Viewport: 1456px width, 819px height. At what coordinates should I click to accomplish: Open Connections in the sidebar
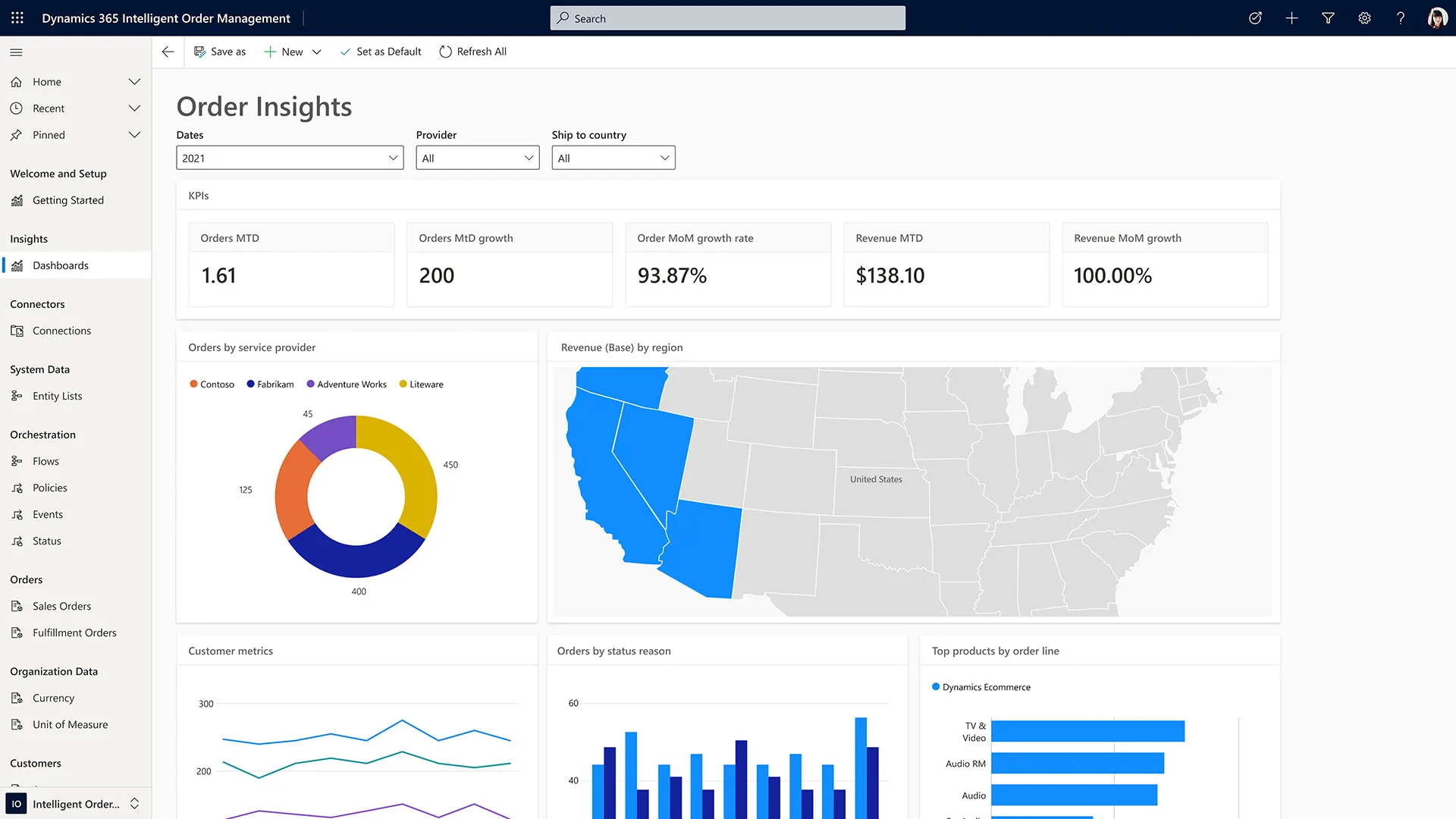pos(61,331)
